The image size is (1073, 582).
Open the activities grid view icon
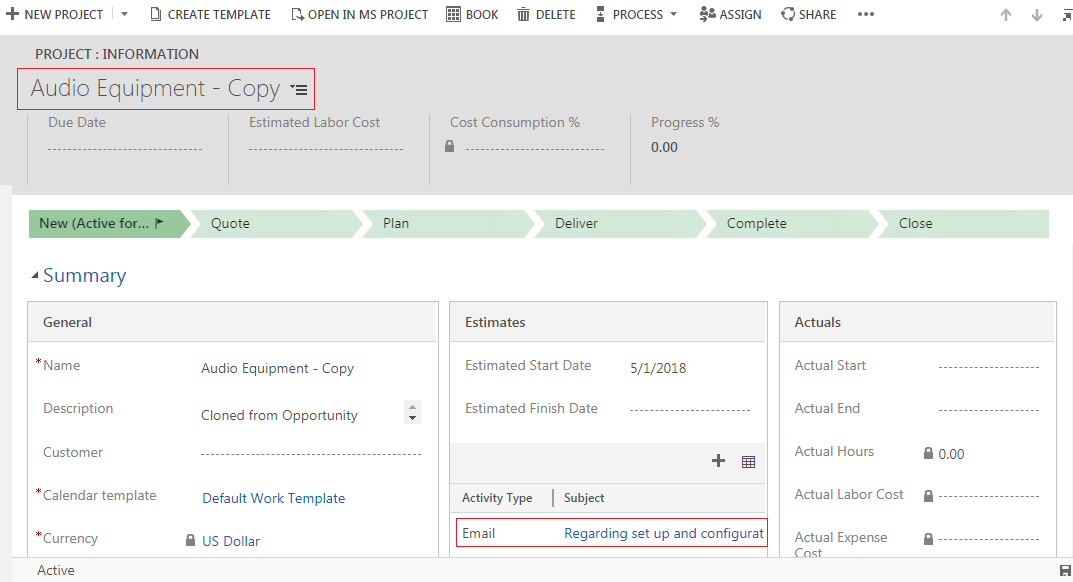[x=748, y=461]
